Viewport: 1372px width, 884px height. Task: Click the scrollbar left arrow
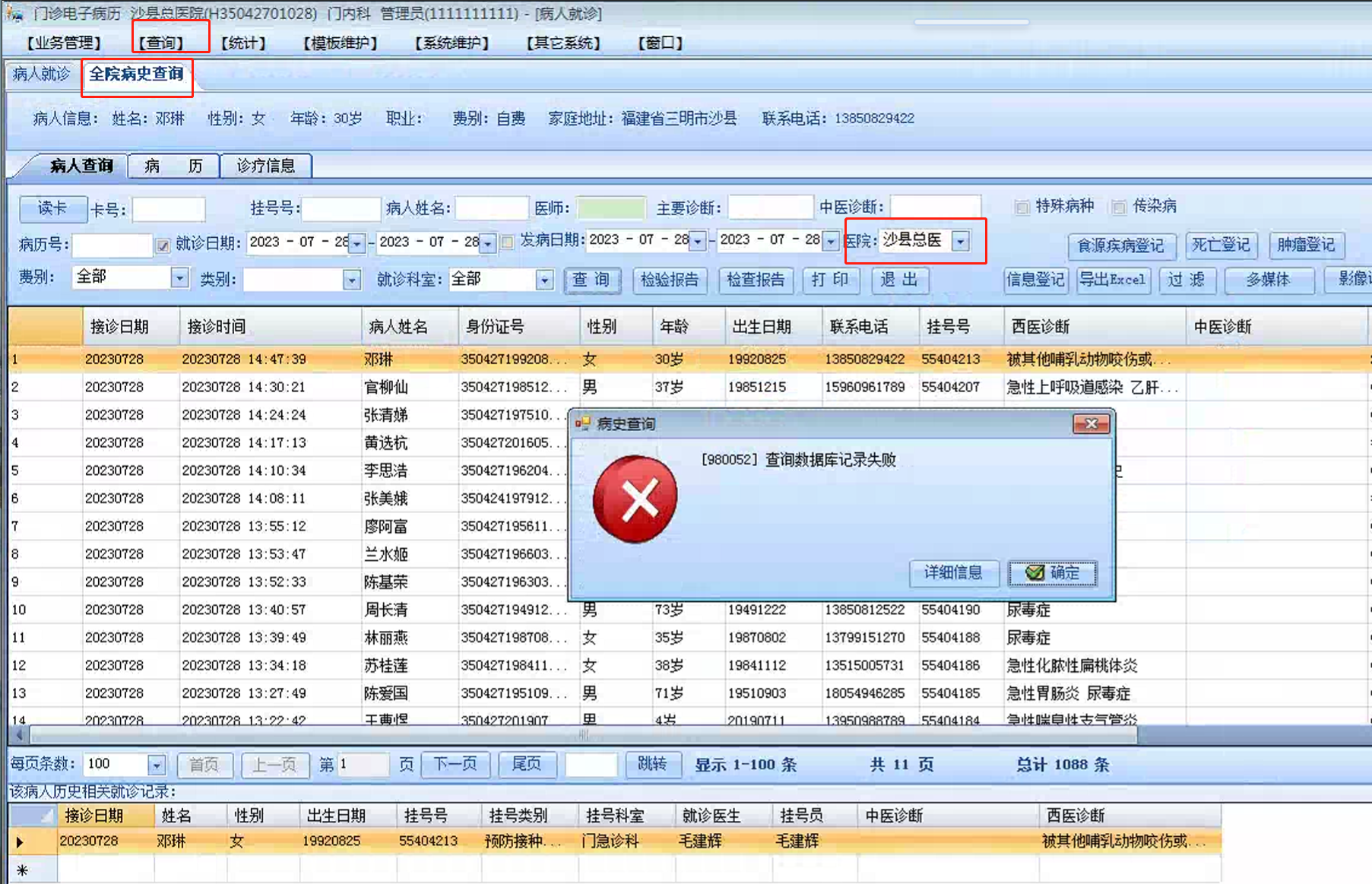pyautogui.click(x=19, y=735)
